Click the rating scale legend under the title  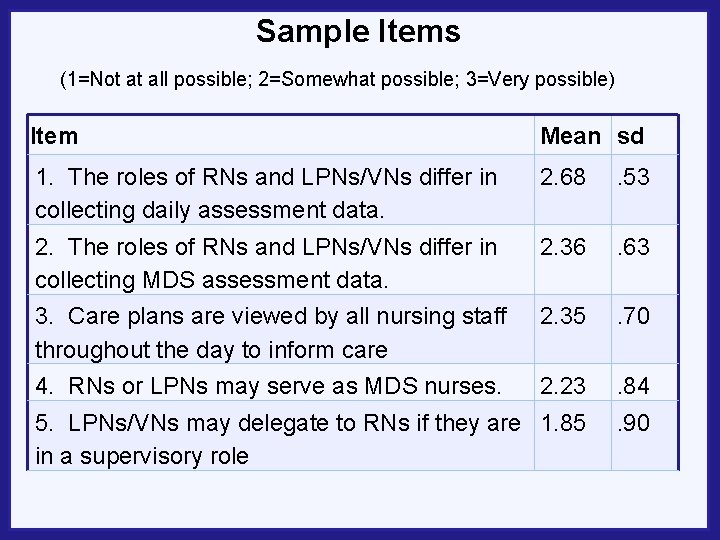tap(337, 78)
